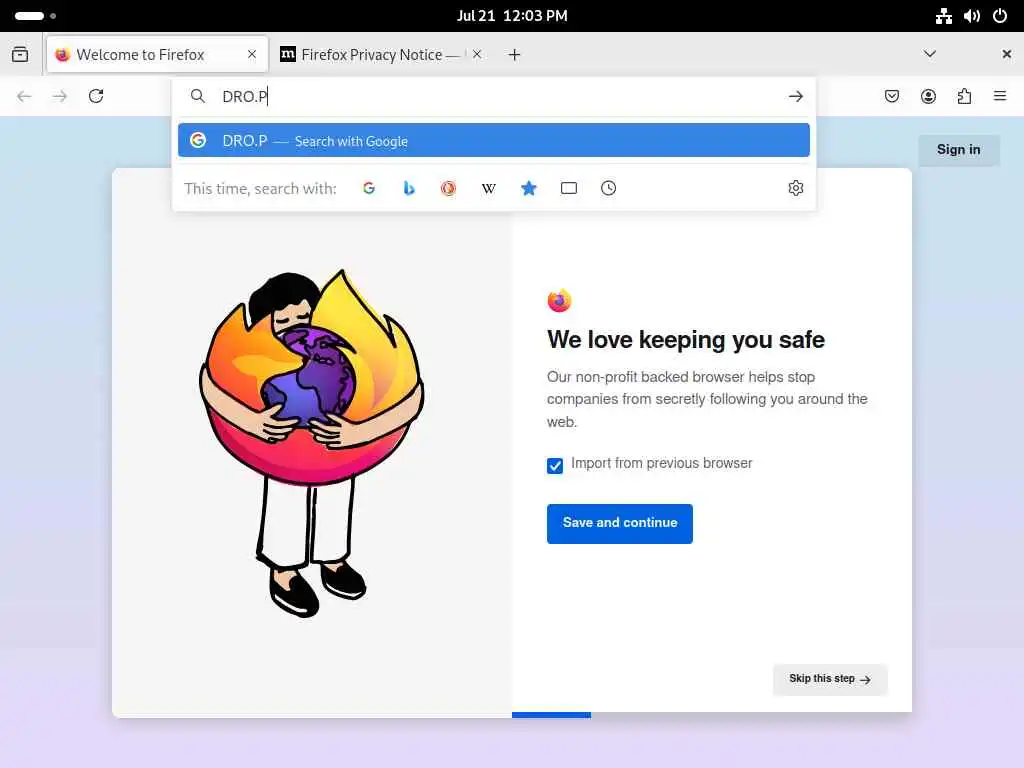The image size is (1024, 768).
Task: Expand the list all tabs chevron
Action: tap(930, 54)
